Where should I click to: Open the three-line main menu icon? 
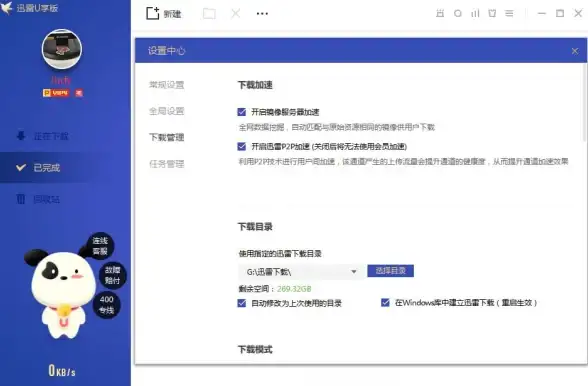pyautogui.click(x=509, y=14)
